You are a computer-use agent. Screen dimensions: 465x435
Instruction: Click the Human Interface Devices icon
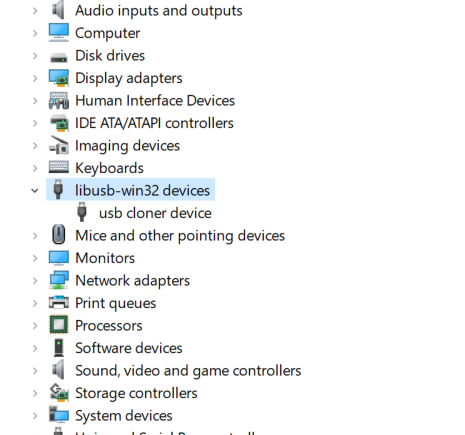pos(59,101)
